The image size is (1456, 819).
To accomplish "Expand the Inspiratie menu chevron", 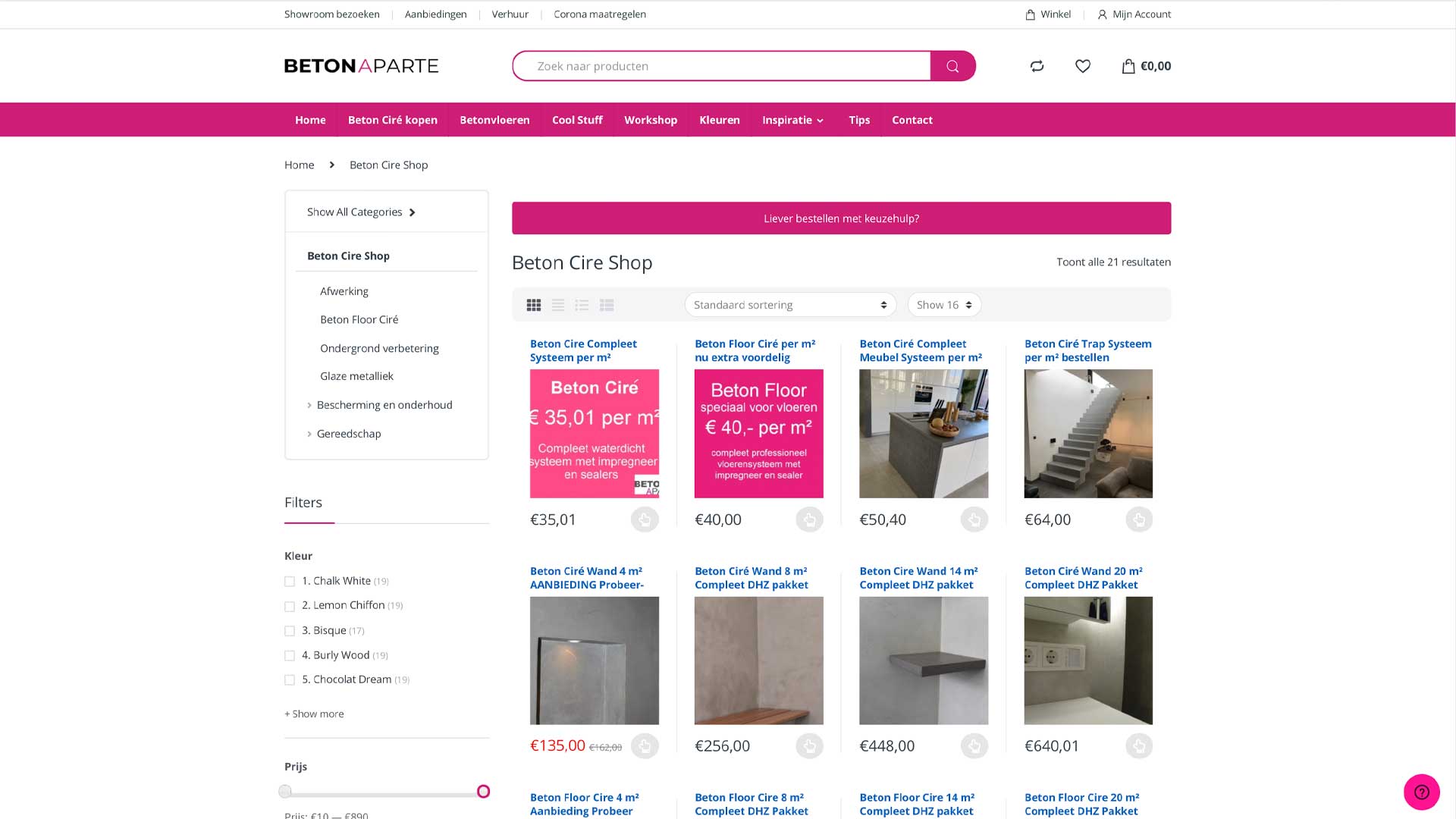I will click(820, 120).
